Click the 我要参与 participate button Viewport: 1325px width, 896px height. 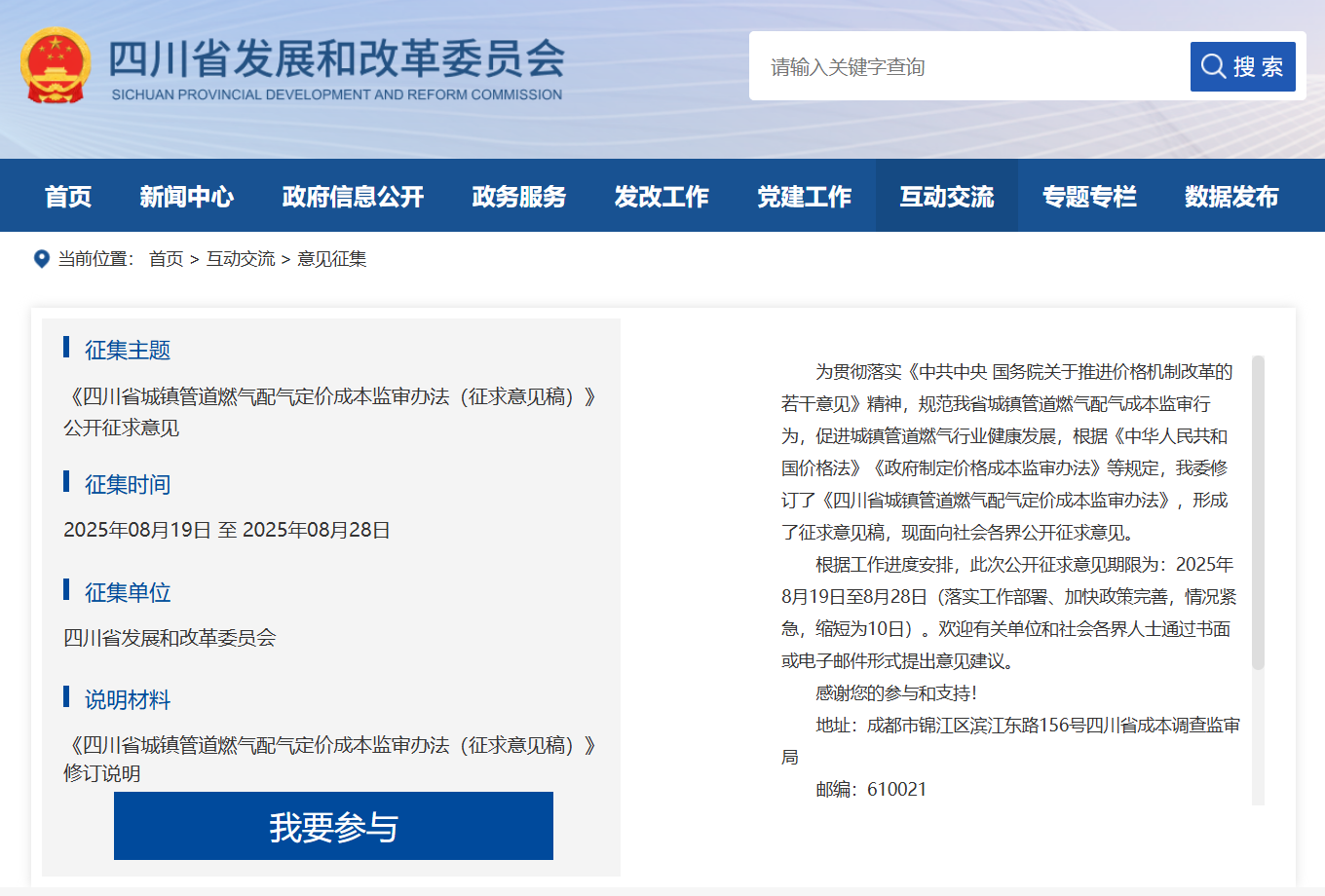coord(333,827)
